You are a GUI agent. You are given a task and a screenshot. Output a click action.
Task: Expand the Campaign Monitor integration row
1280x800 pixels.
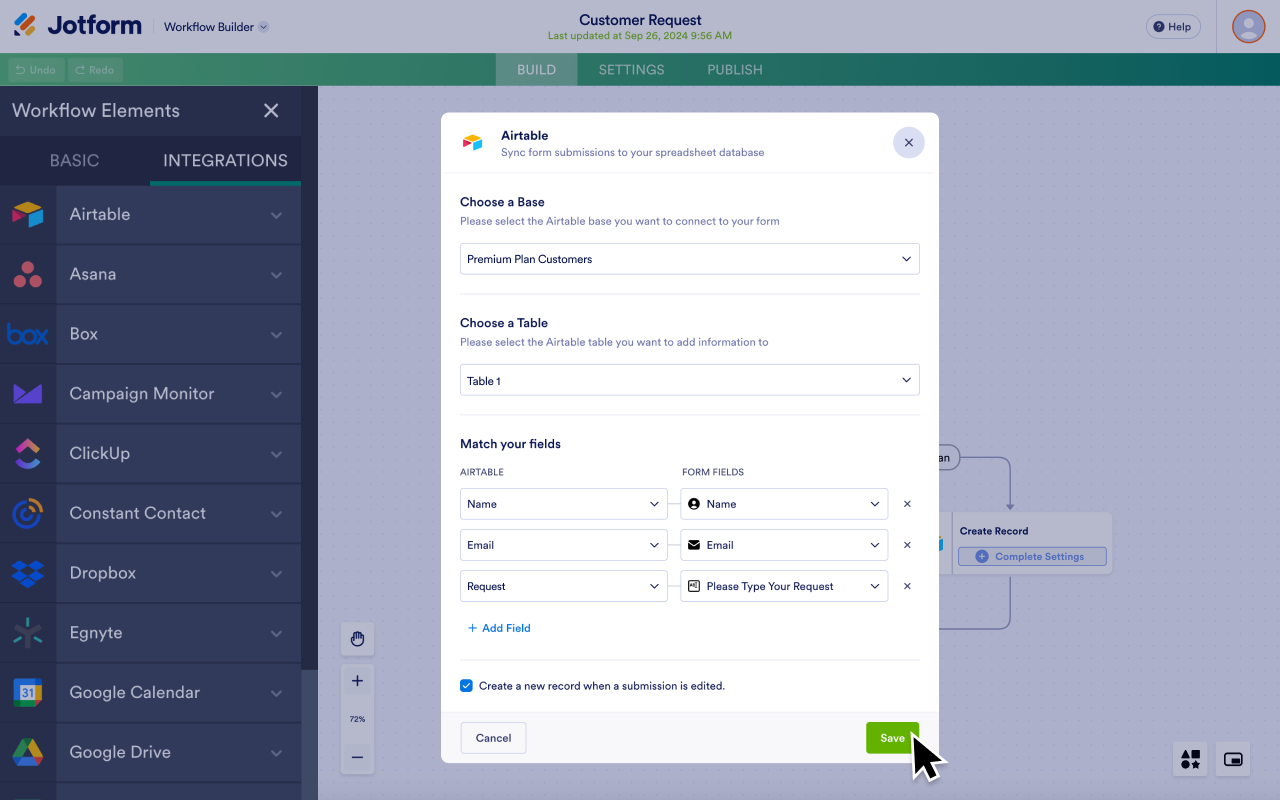tap(276, 394)
